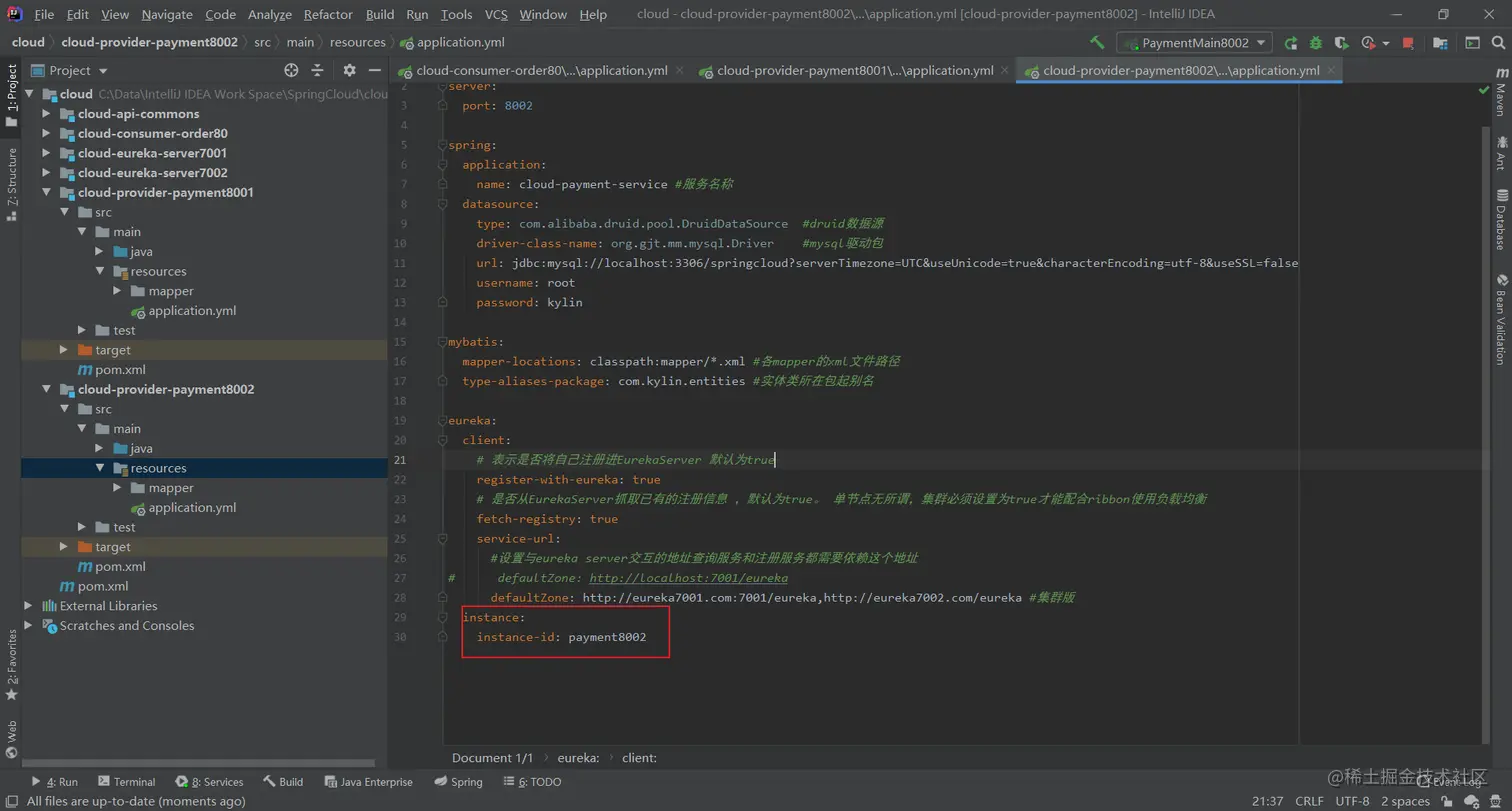
Task: Expand the External Libraries node
Action: (29, 606)
